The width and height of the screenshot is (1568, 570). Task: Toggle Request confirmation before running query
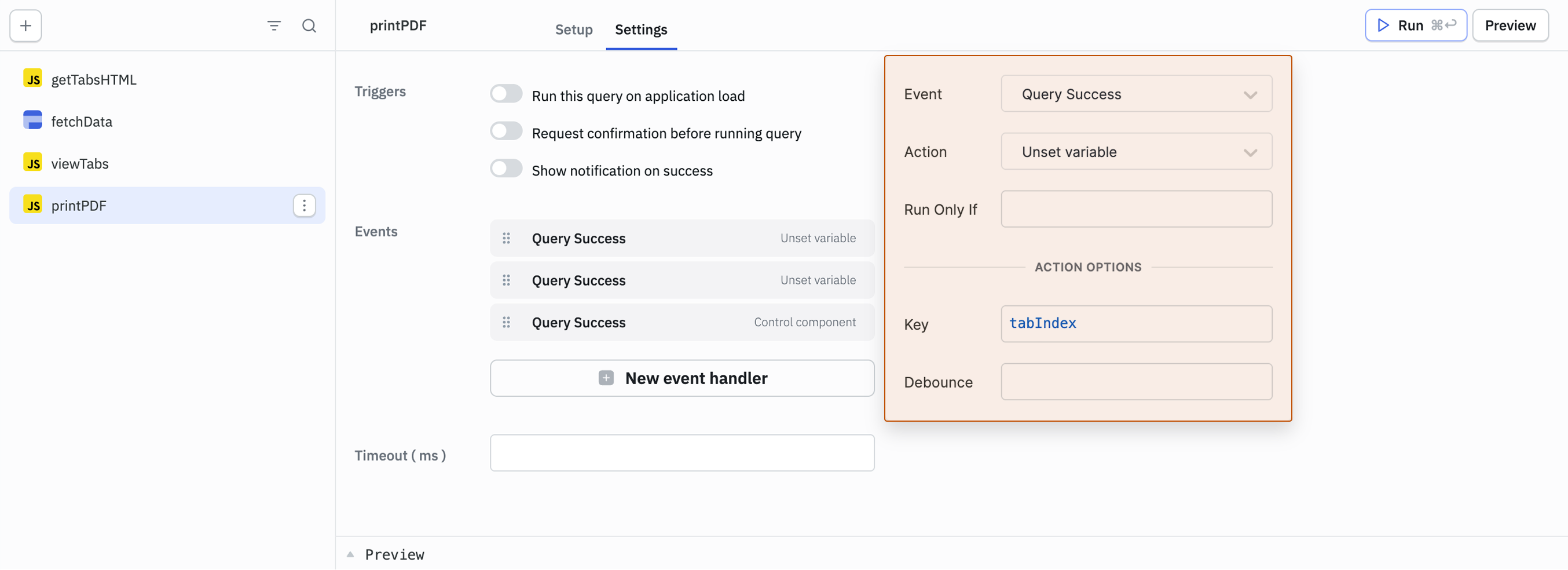point(506,131)
